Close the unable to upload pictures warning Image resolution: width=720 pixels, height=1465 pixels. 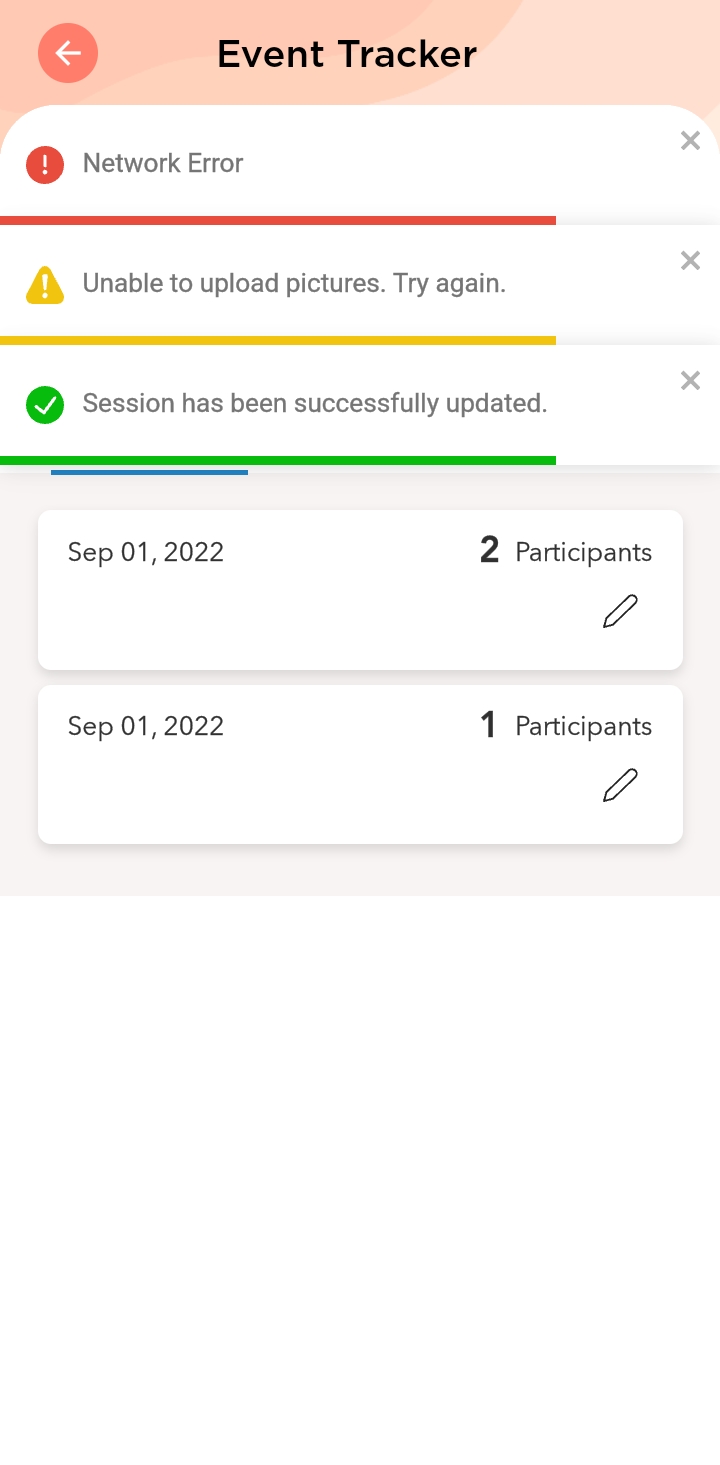[x=690, y=261]
